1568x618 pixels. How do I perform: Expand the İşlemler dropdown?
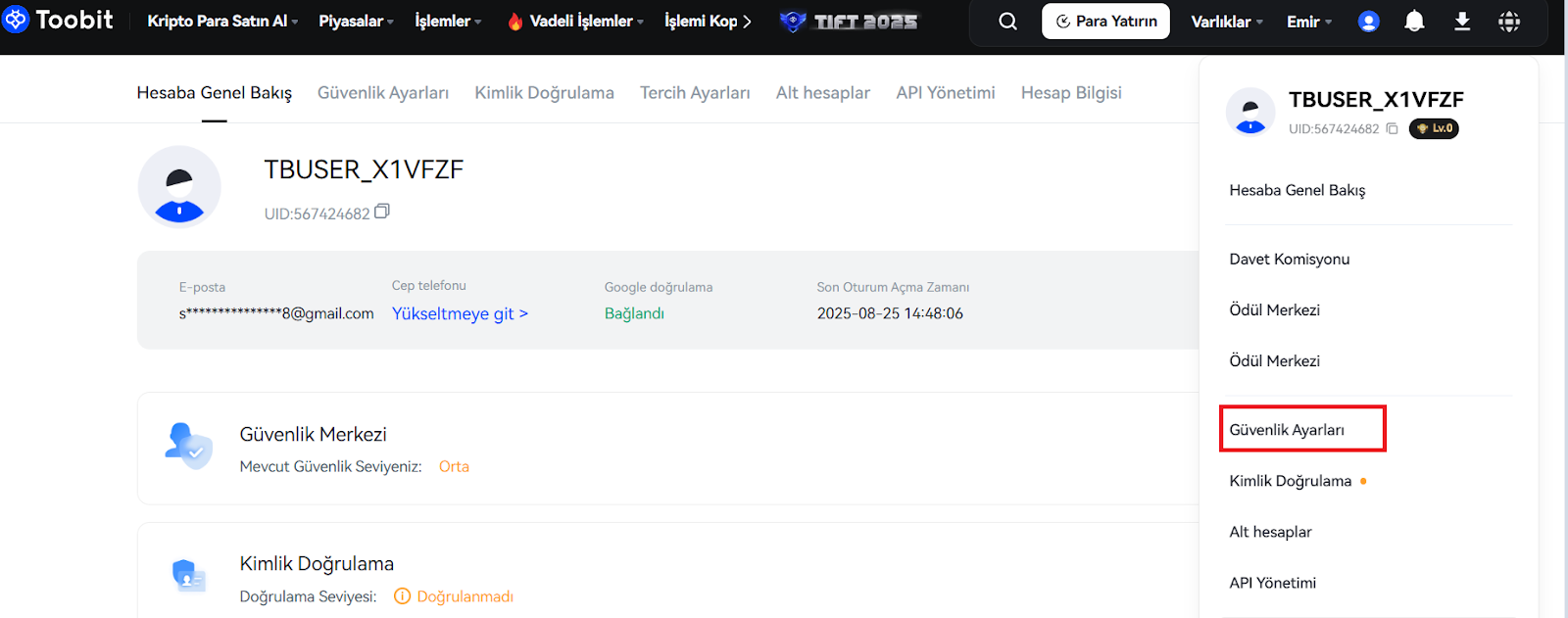click(448, 21)
